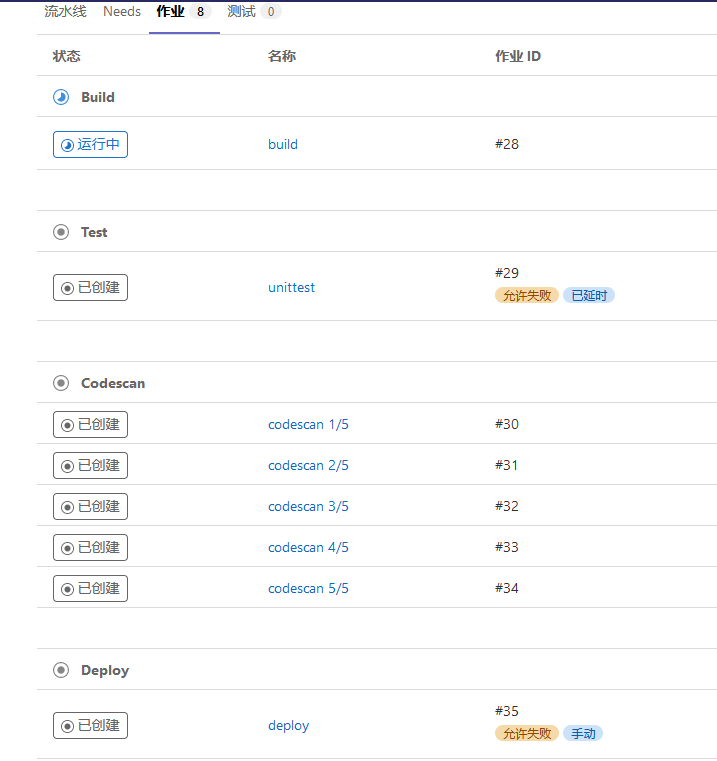This screenshot has height=761, width=717.
Task: Open the codescan 5/5 job link
Action: (x=308, y=588)
